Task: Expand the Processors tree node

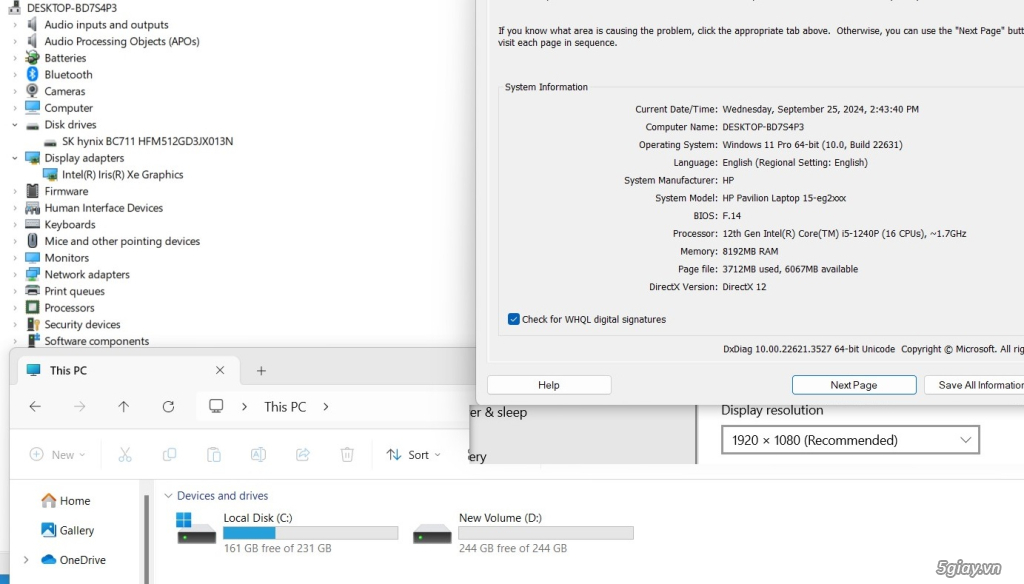Action: pyautogui.click(x=14, y=308)
